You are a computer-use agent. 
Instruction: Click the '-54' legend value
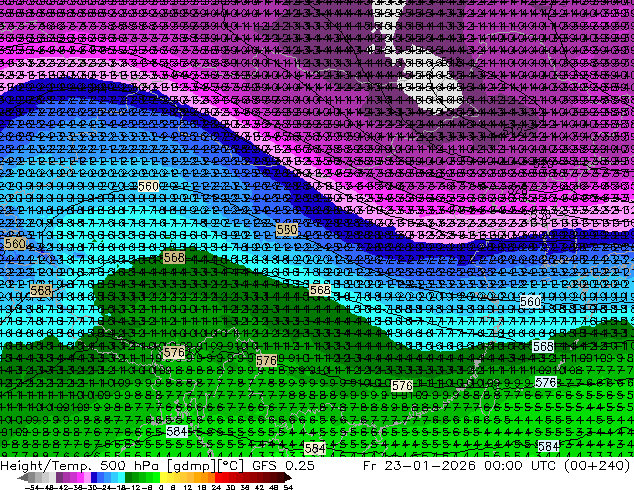point(32,488)
